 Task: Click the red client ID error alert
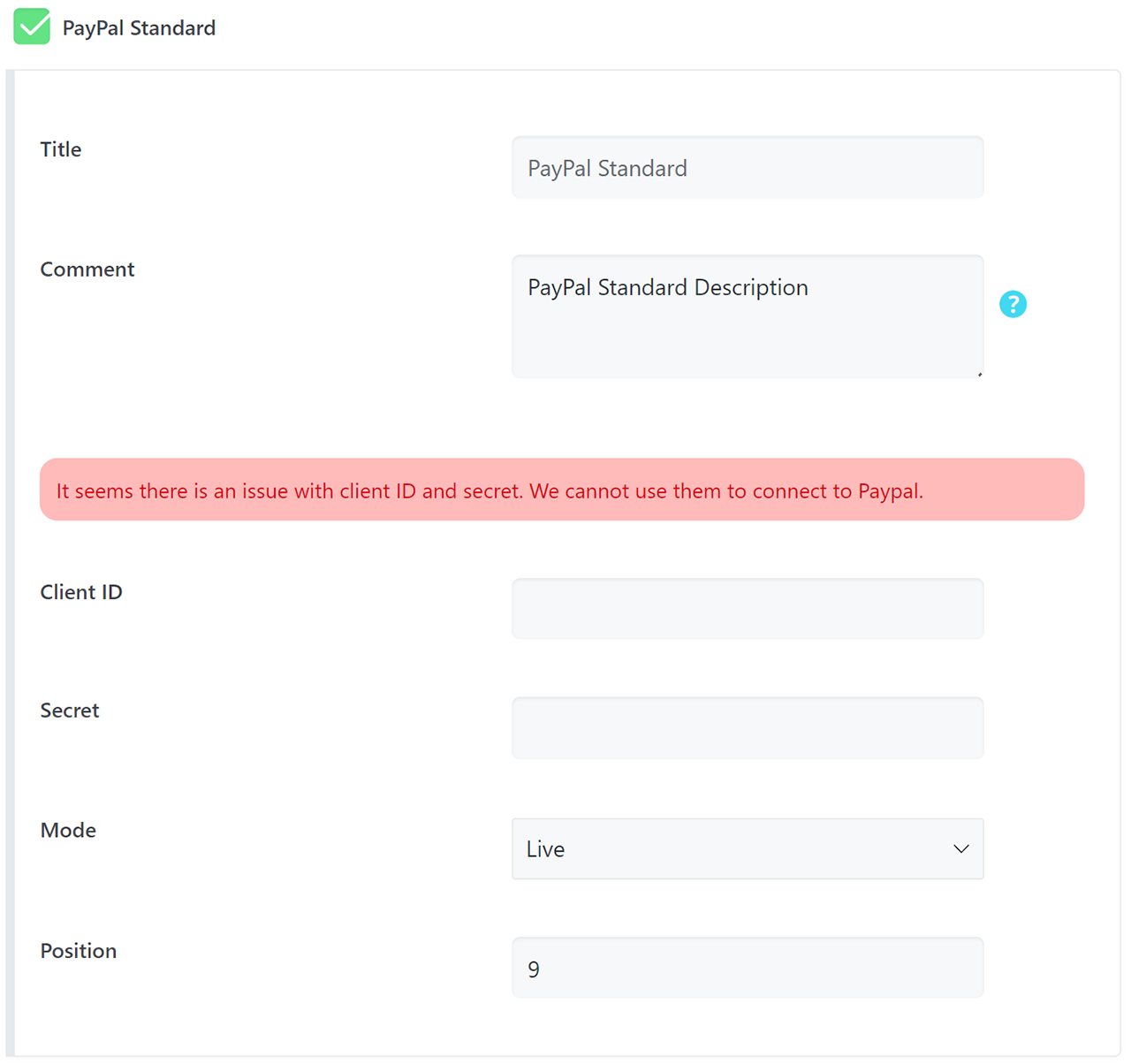pos(562,490)
